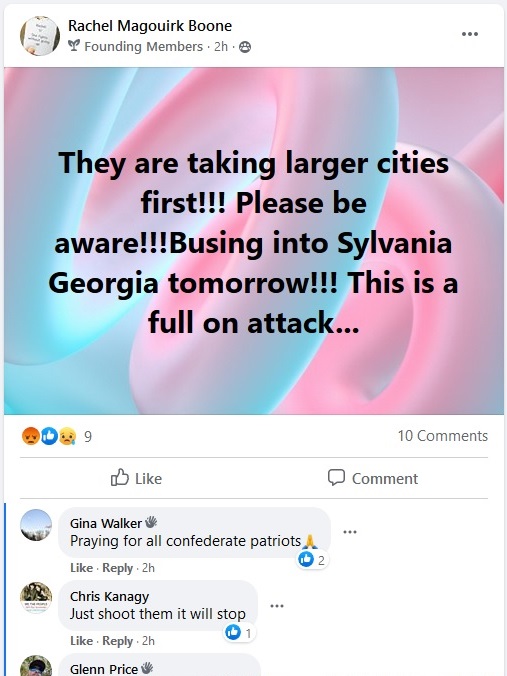Open the Founding Members badge link
This screenshot has width=507, height=676.
(x=144, y=47)
